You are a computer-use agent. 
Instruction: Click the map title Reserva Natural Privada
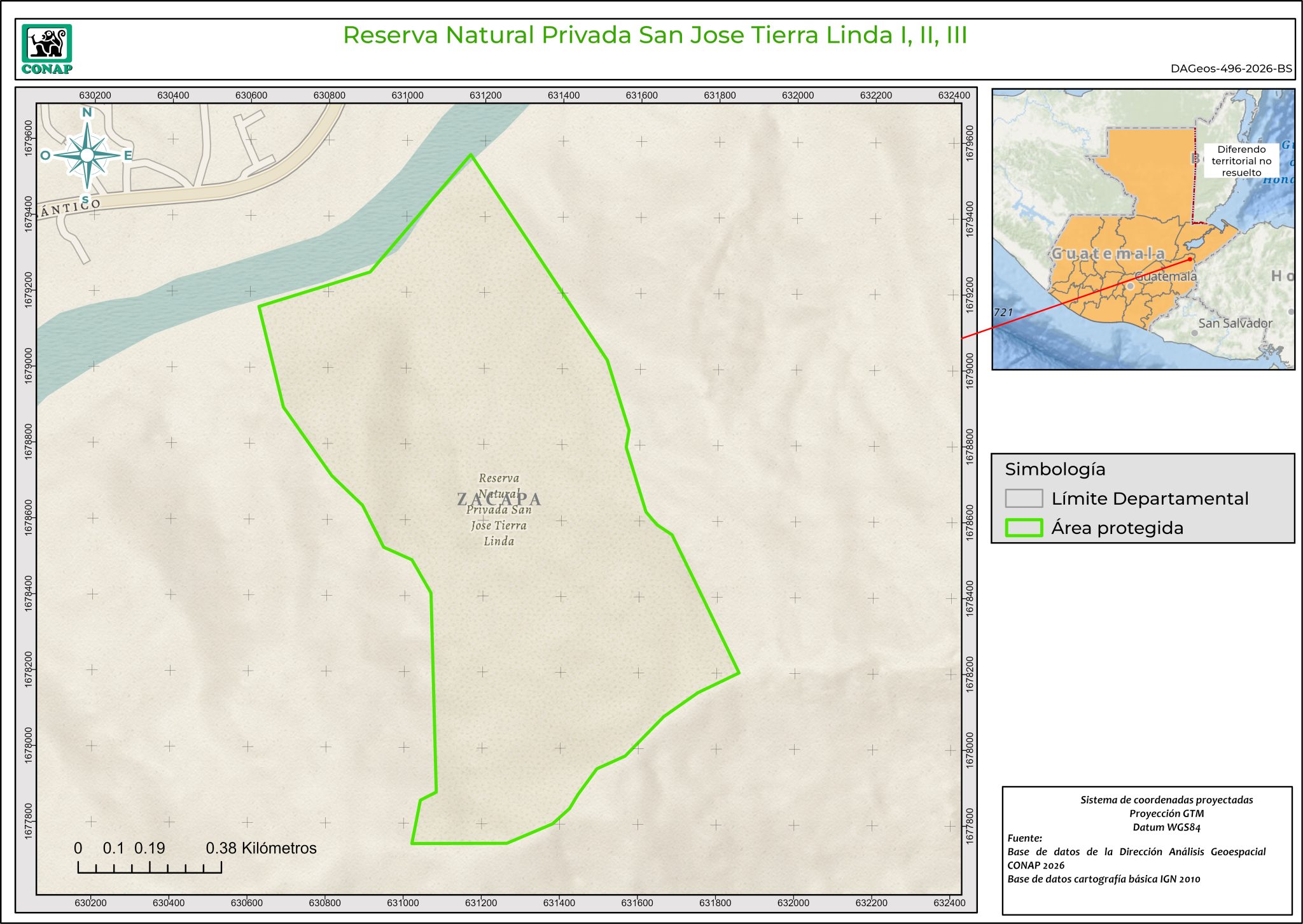[x=655, y=35]
